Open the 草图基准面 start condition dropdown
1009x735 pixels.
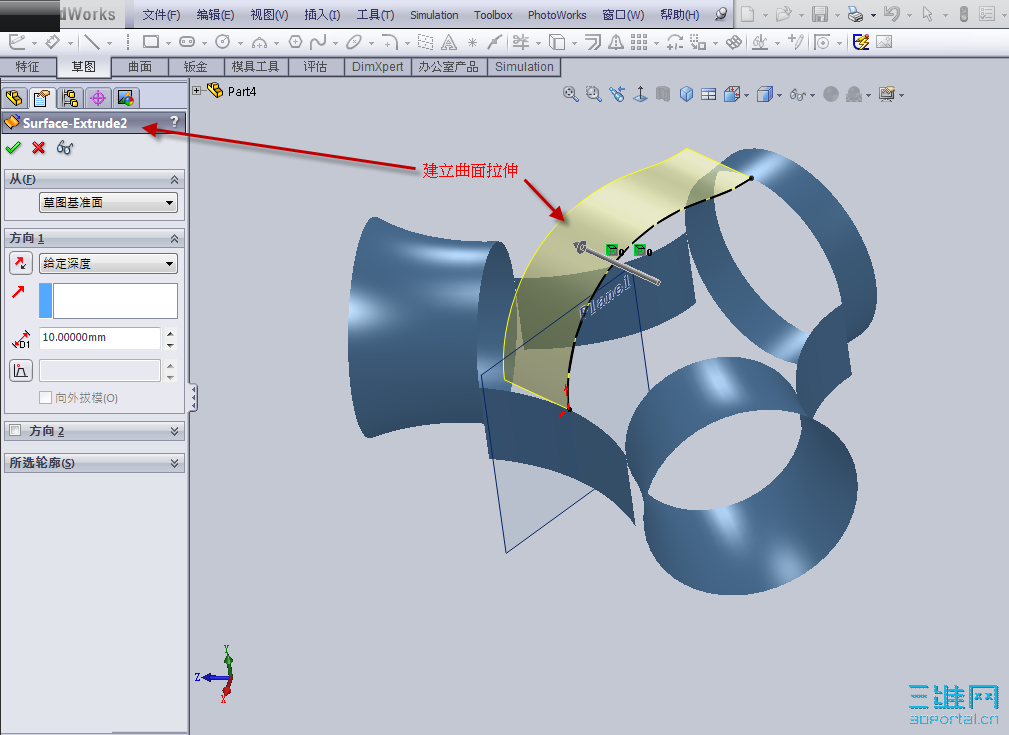(108, 203)
